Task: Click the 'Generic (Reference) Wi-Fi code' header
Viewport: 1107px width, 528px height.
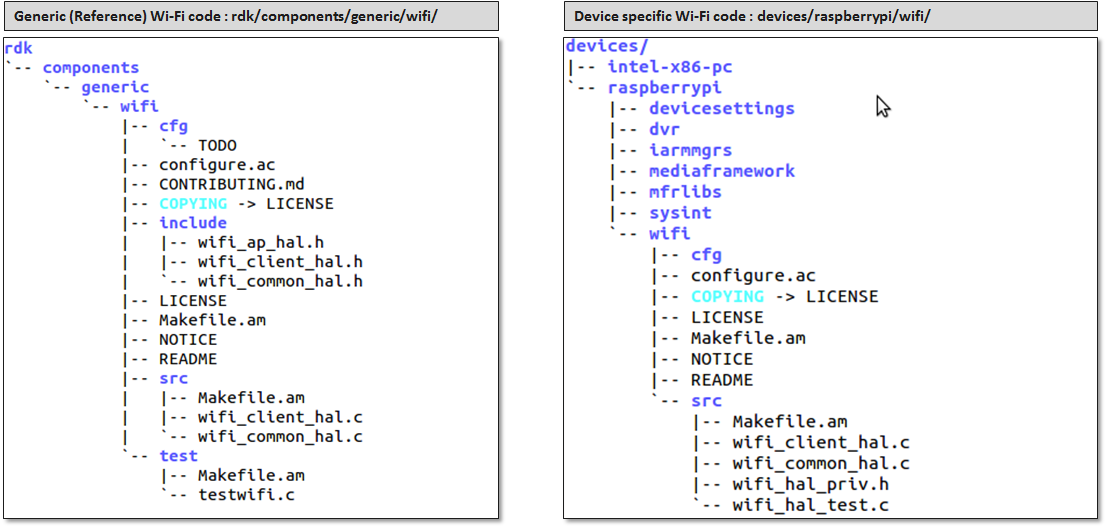Action: 251,16
